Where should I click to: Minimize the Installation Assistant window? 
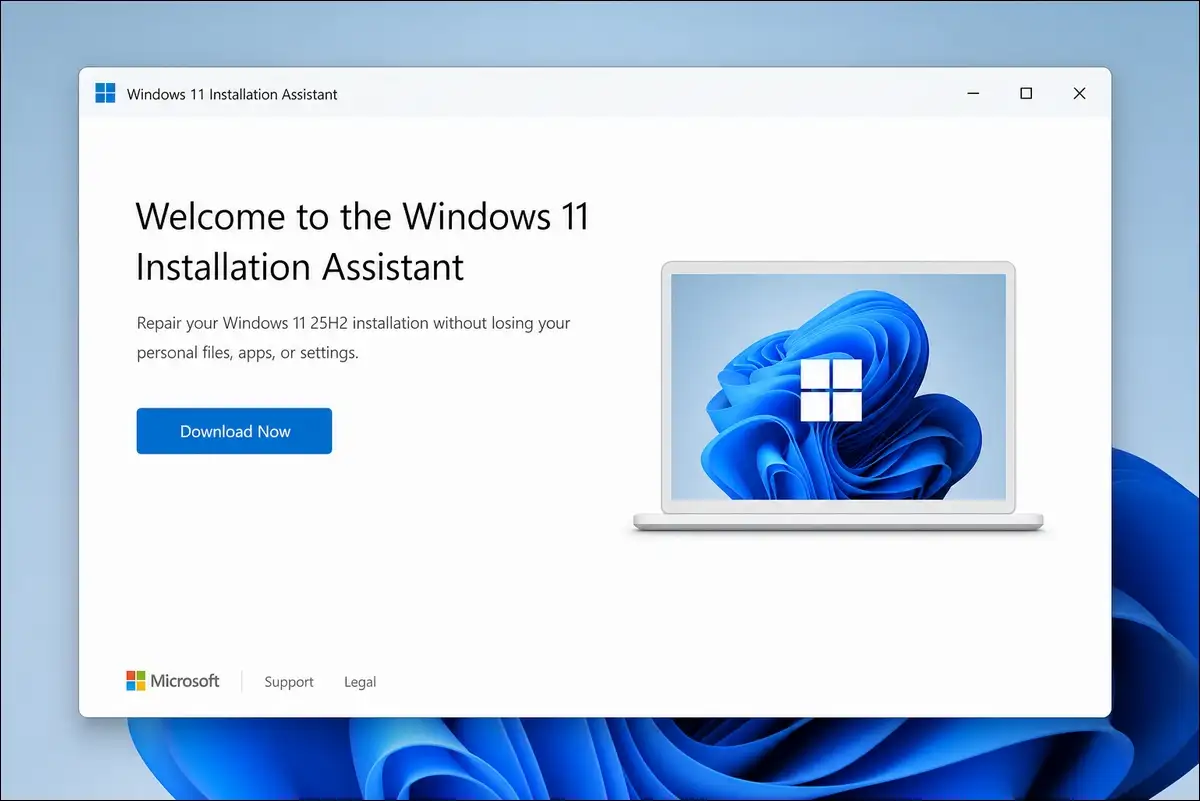973,93
